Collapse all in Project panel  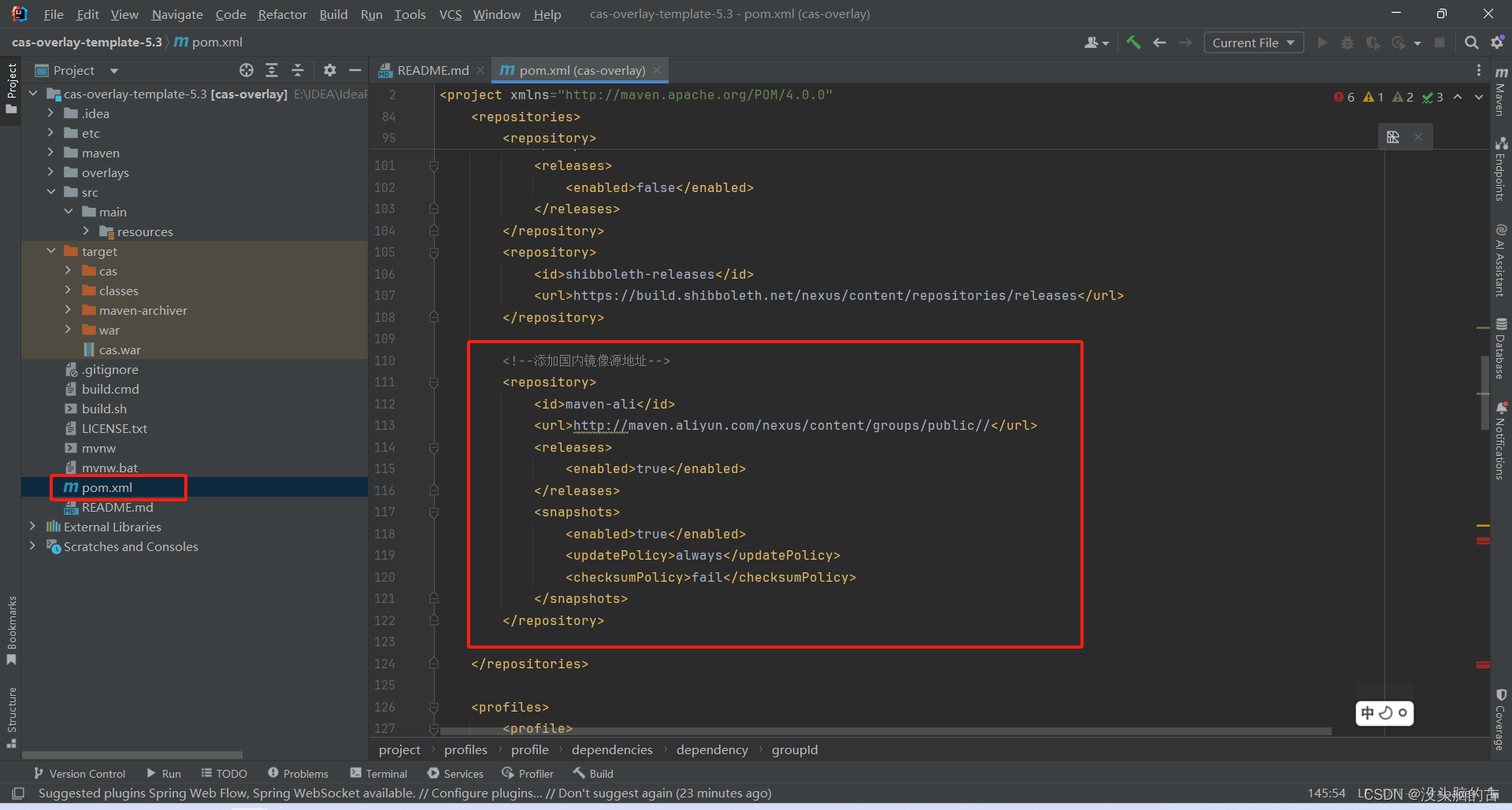click(298, 70)
